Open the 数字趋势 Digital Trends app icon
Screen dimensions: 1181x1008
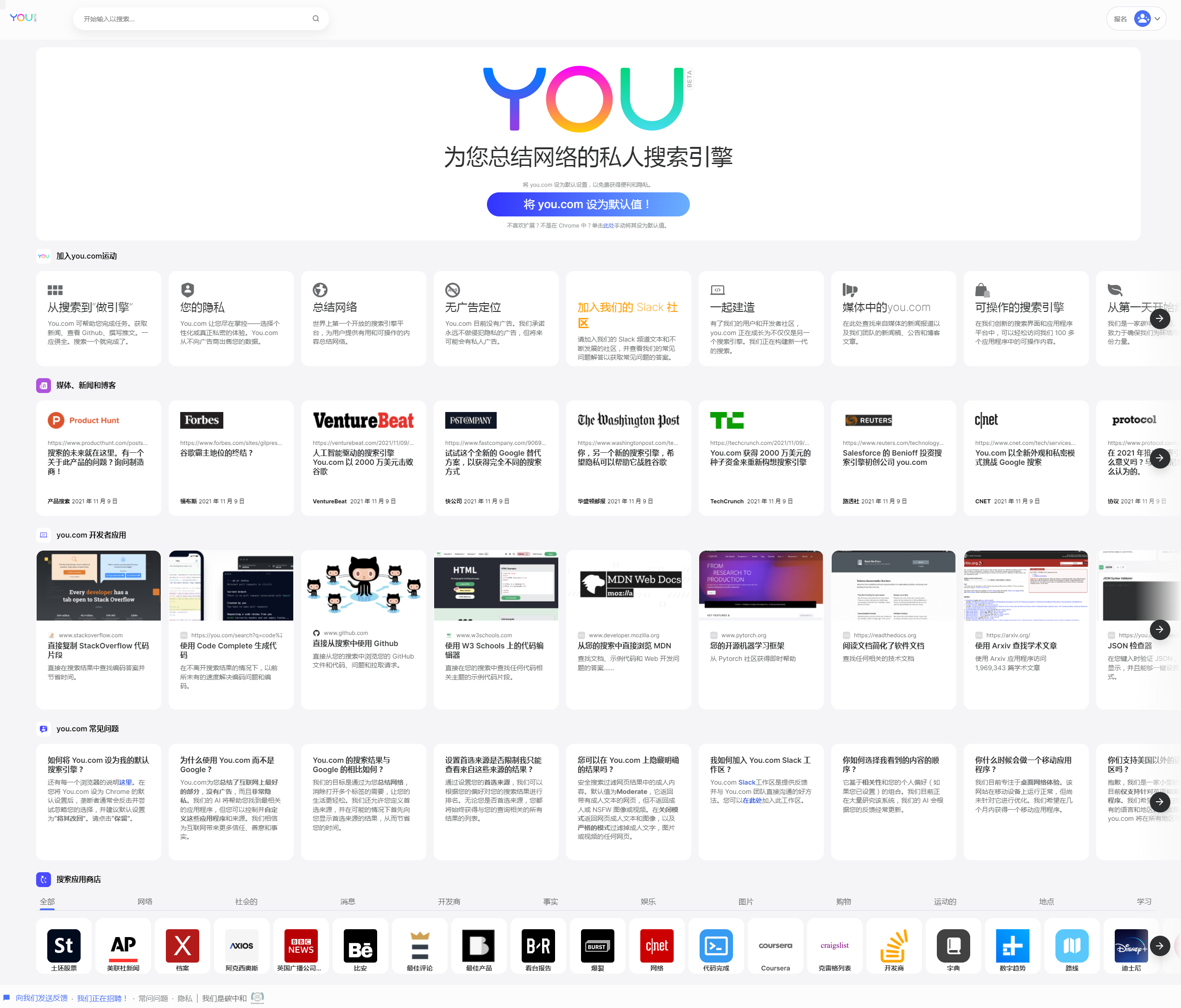tap(1012, 945)
